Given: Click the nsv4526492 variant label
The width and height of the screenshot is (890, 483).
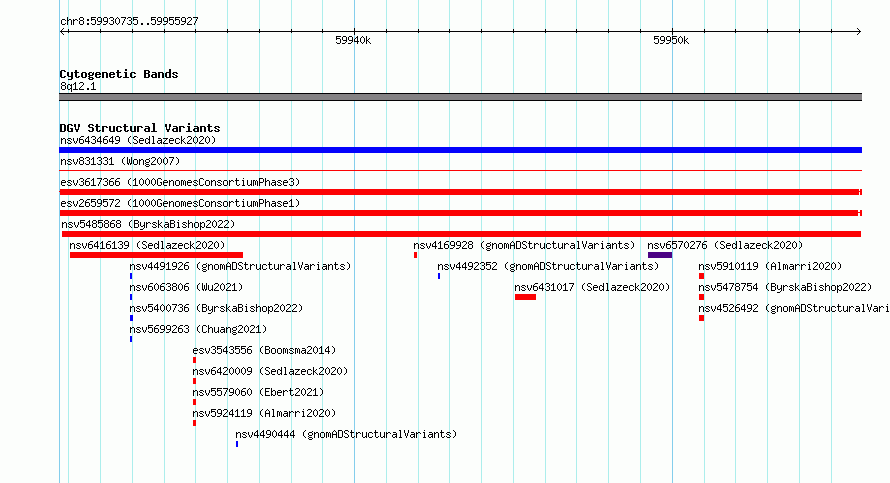Looking at the screenshot, I should tap(794, 308).
